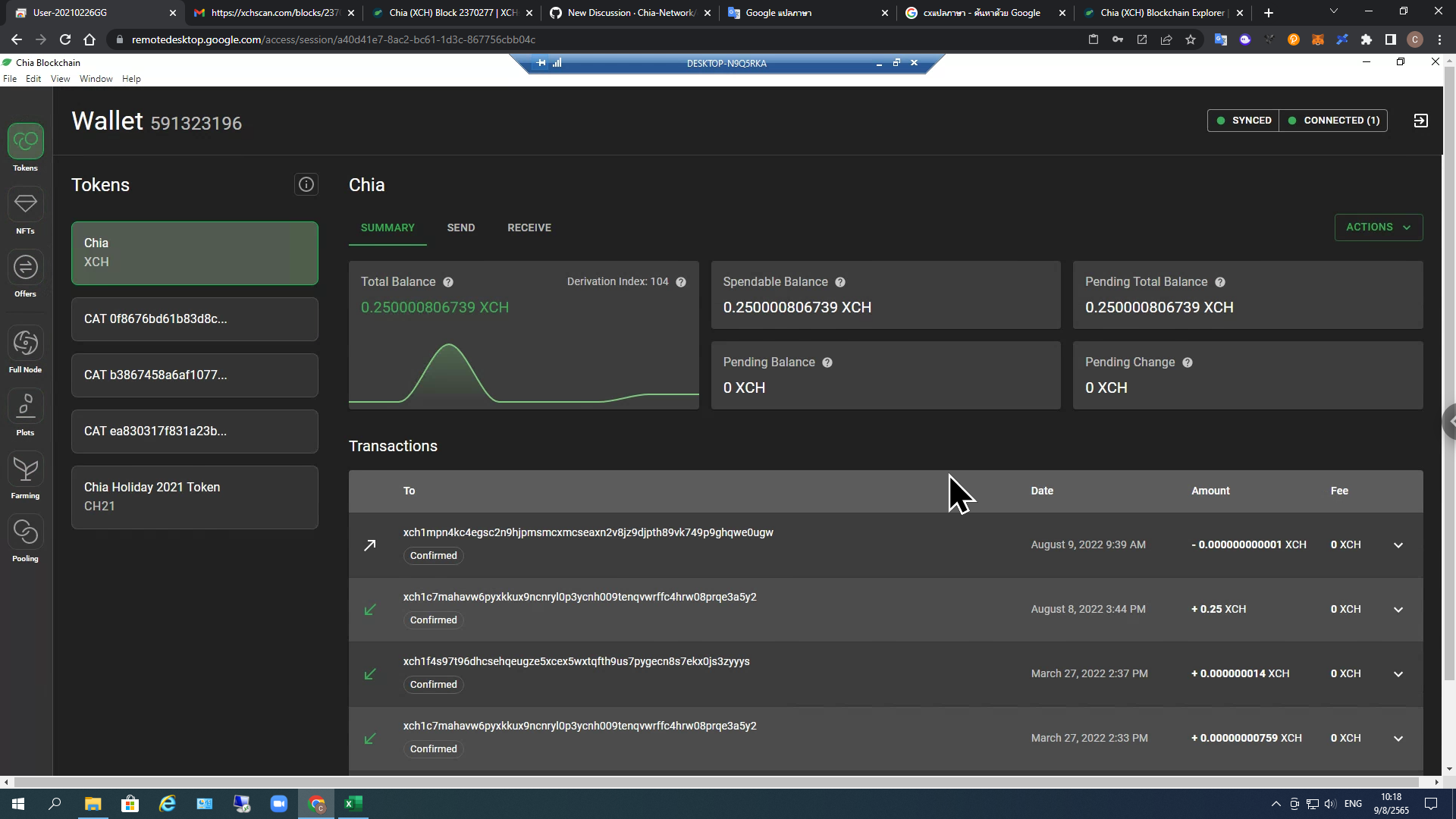
Task: Open a new browser tab
Action: coord(1269,12)
